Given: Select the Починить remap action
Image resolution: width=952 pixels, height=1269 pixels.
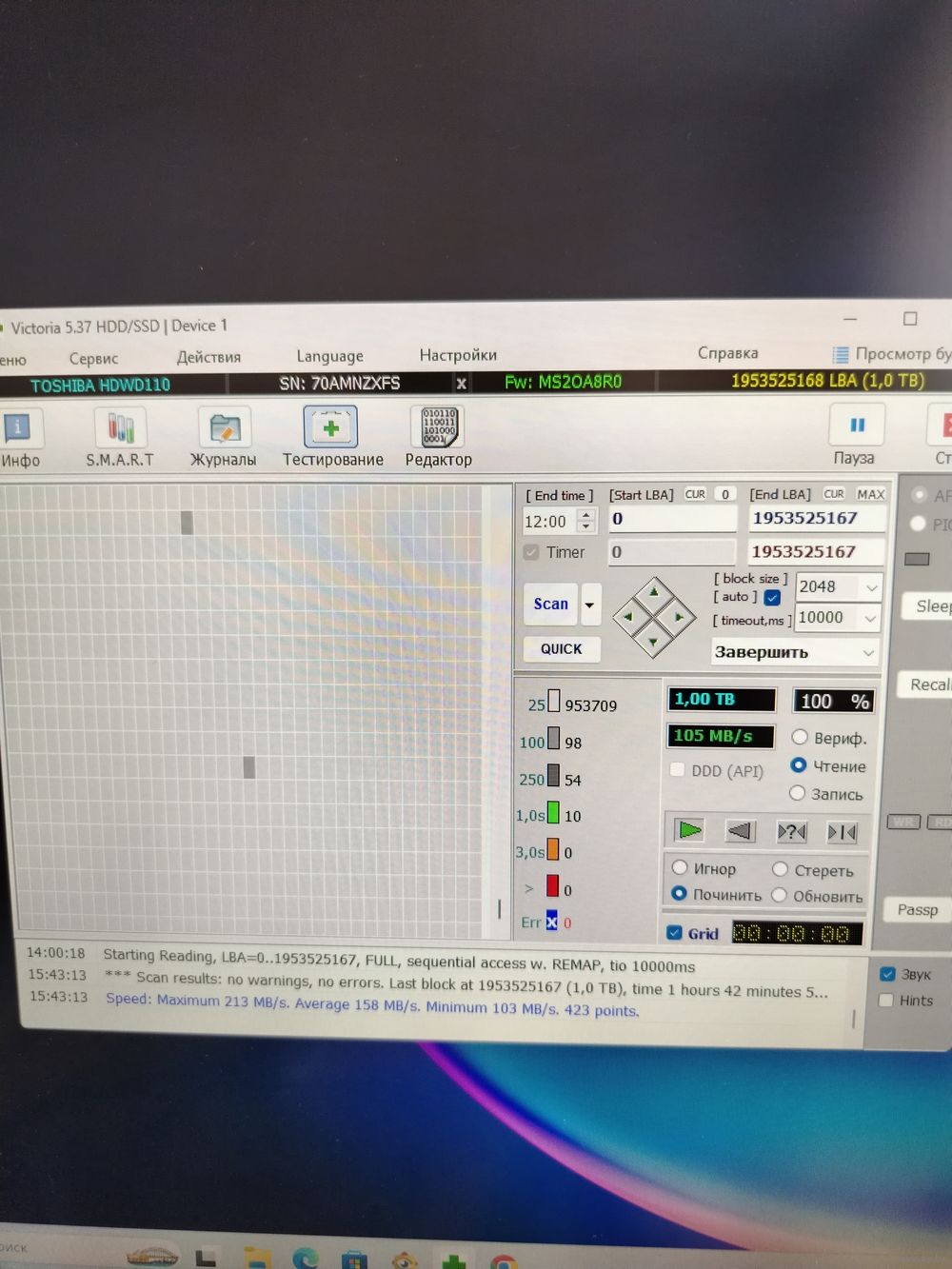Looking at the screenshot, I should [679, 893].
